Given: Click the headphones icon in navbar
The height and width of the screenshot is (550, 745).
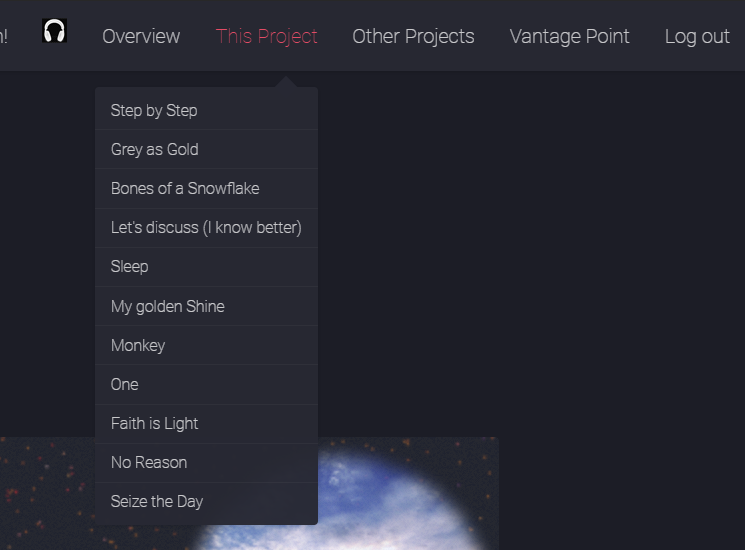Looking at the screenshot, I should tap(54, 31).
